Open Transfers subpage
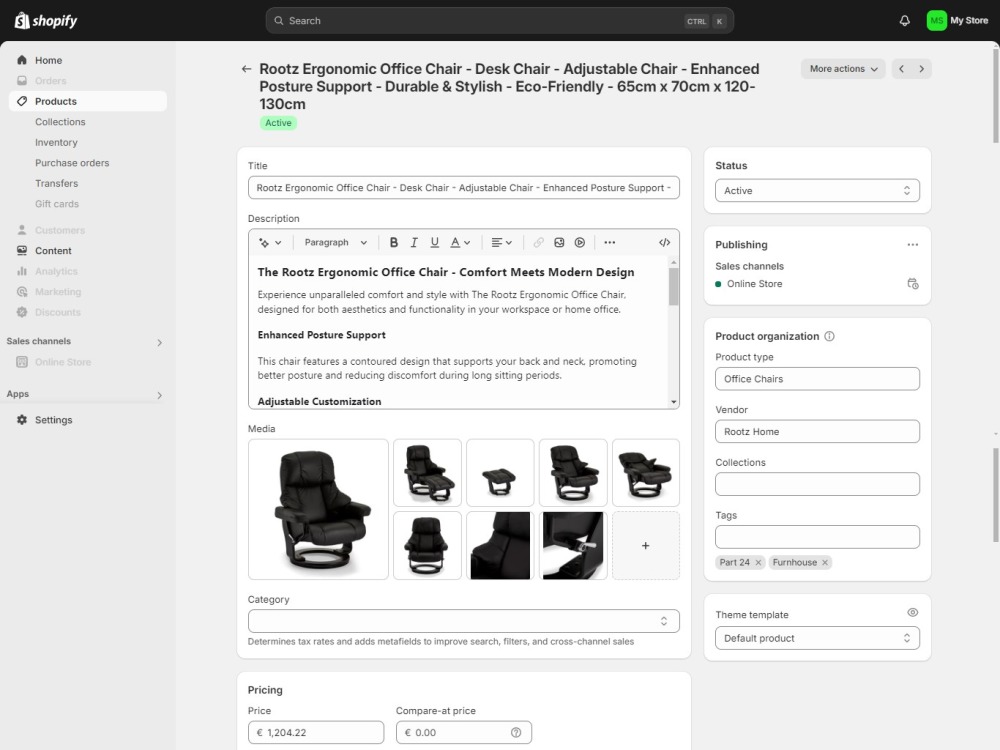Image resolution: width=1000 pixels, height=750 pixels. point(57,183)
